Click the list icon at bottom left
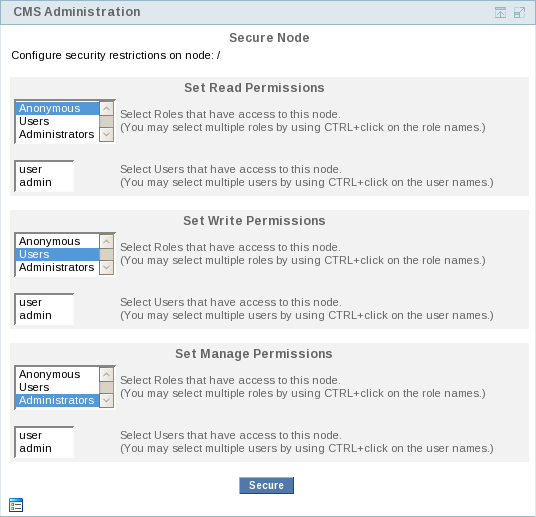This screenshot has width=536, height=517. pos(16,505)
